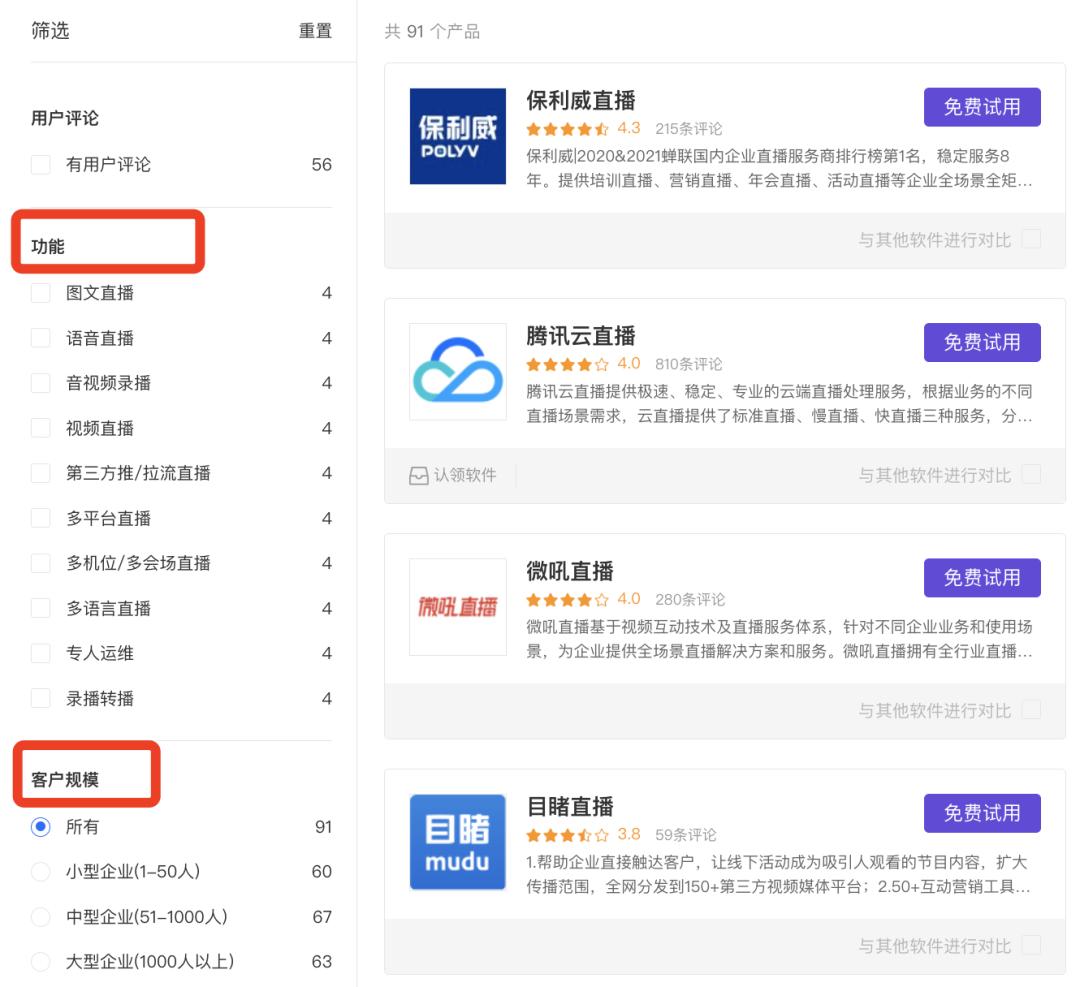Click the count 56 beside 有用户评论
This screenshot has height=987, width=1080.
(322, 165)
